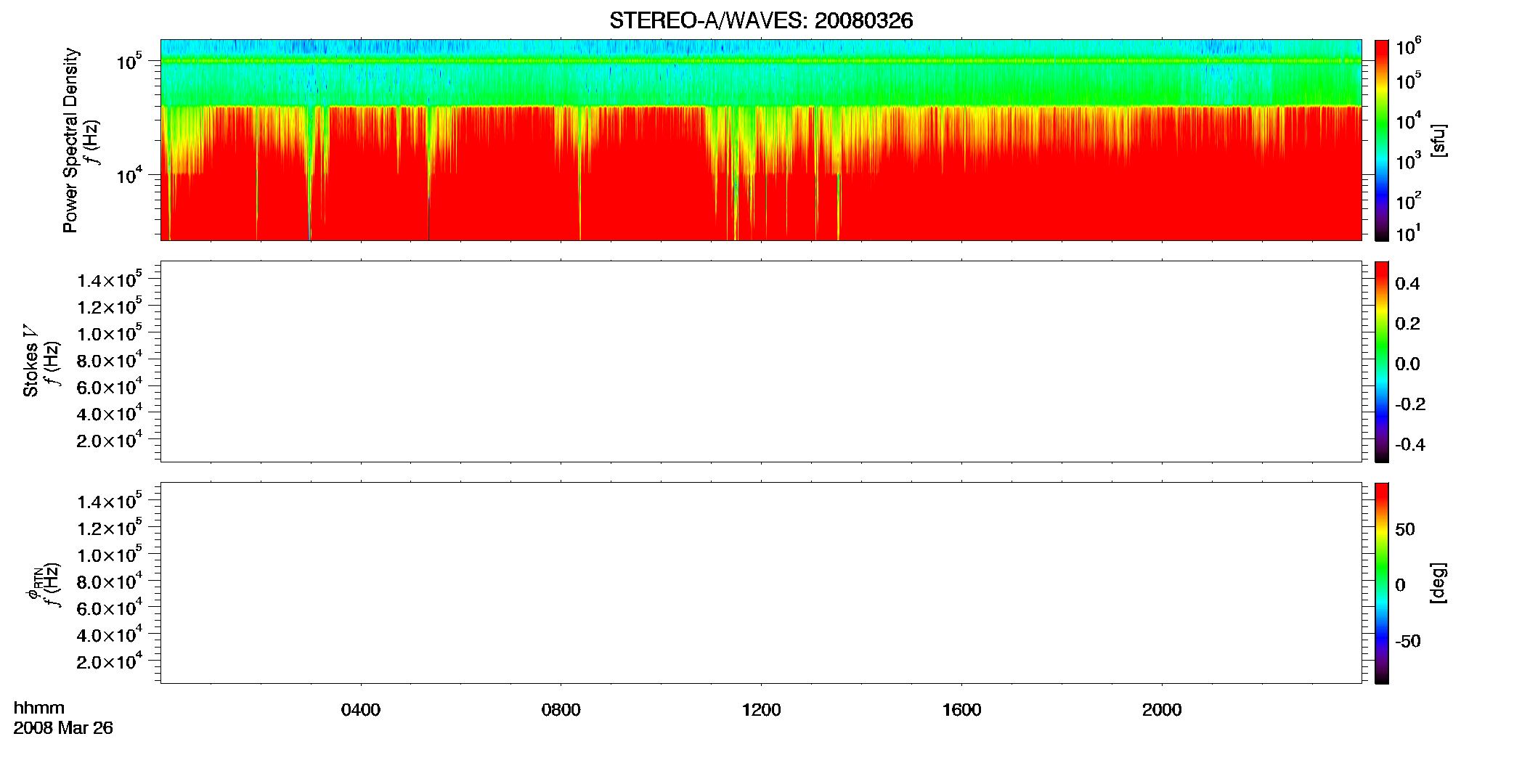This screenshot has width=1522, height=784.
Task: Click the empty Stokes V plot panel
Action: (761, 362)
